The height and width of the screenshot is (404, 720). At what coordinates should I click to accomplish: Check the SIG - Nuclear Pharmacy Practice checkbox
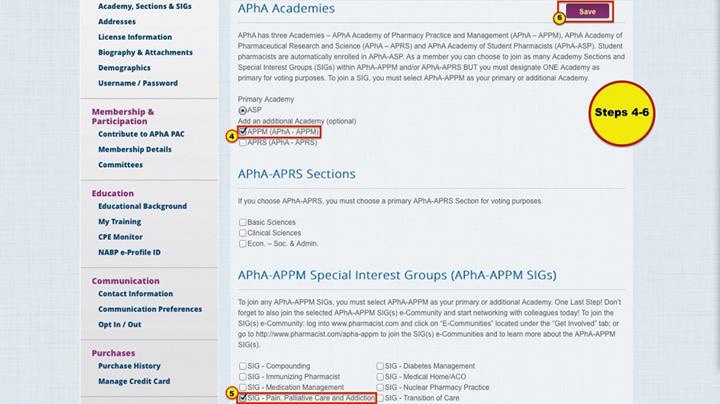[380, 387]
